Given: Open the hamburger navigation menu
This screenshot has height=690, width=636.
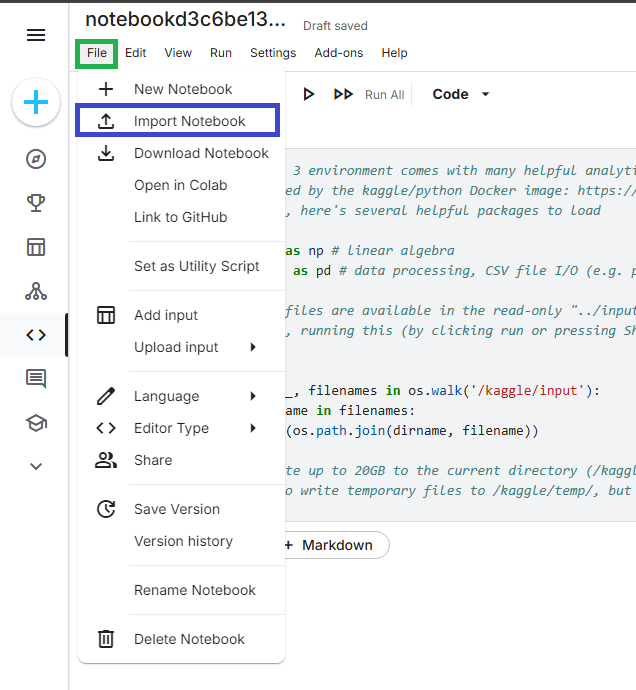Looking at the screenshot, I should pyautogui.click(x=36, y=35).
